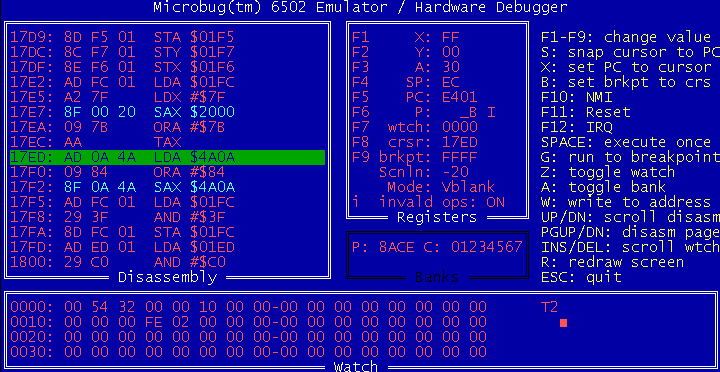Click UP/DN: scroll disasm entry
720x372 pixels.
click(x=630, y=217)
